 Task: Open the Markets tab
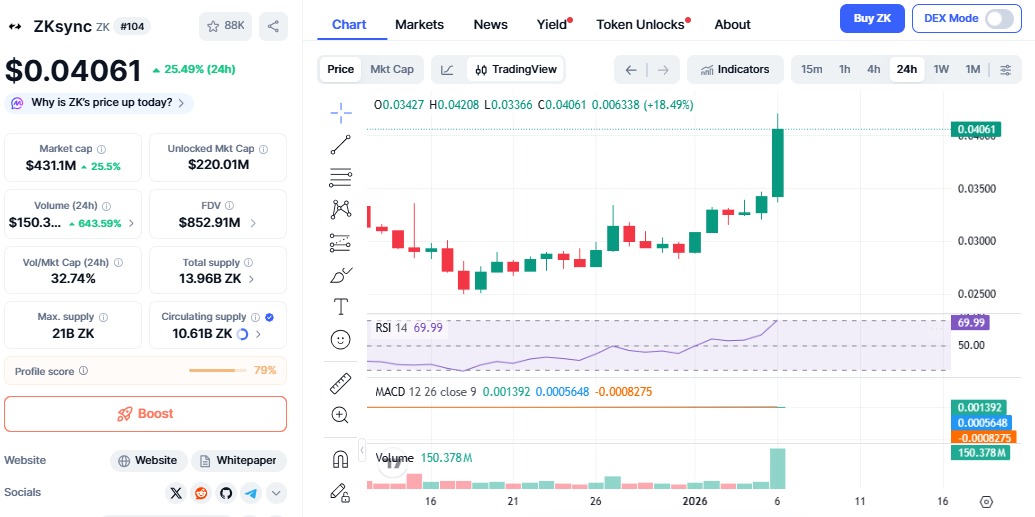coord(419,24)
